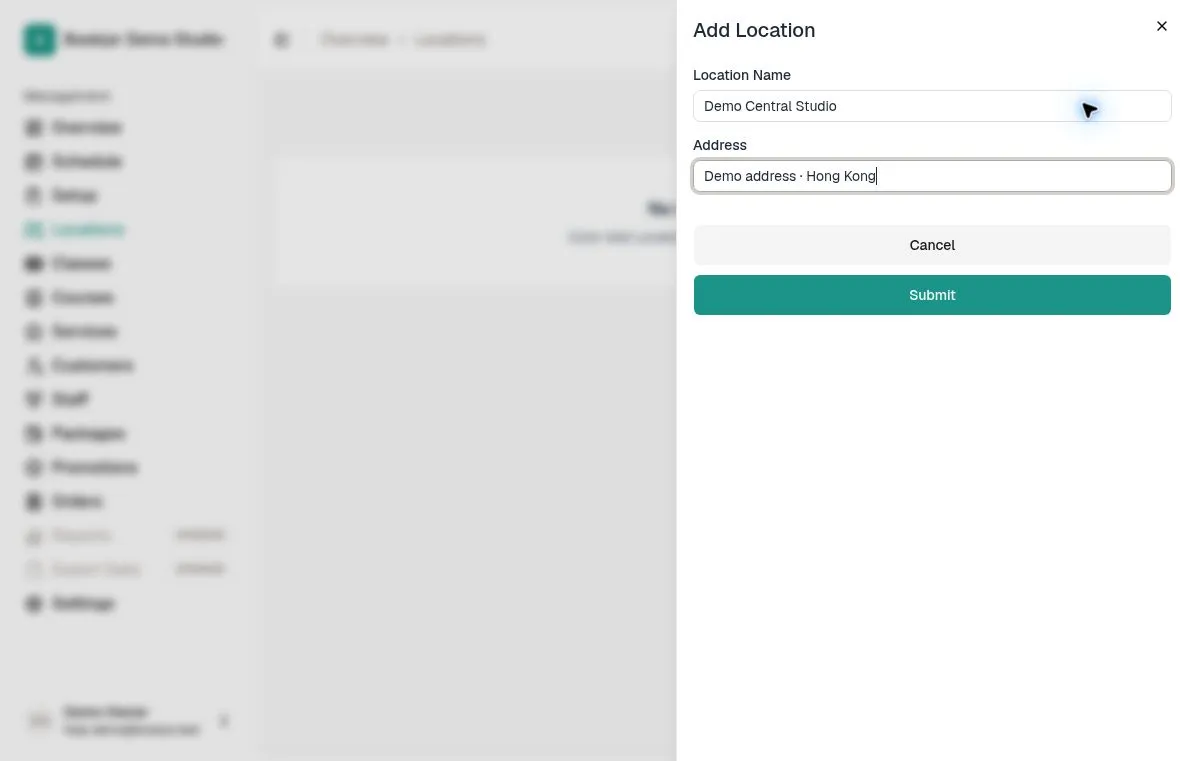
Task: Open Overview in the blurred sidebar
Action: tap(73, 127)
